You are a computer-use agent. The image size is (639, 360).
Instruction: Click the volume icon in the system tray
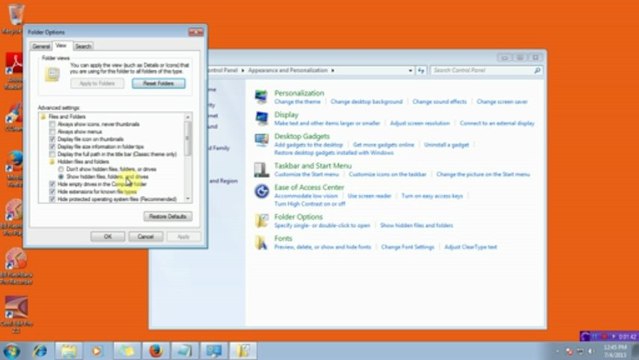point(590,351)
